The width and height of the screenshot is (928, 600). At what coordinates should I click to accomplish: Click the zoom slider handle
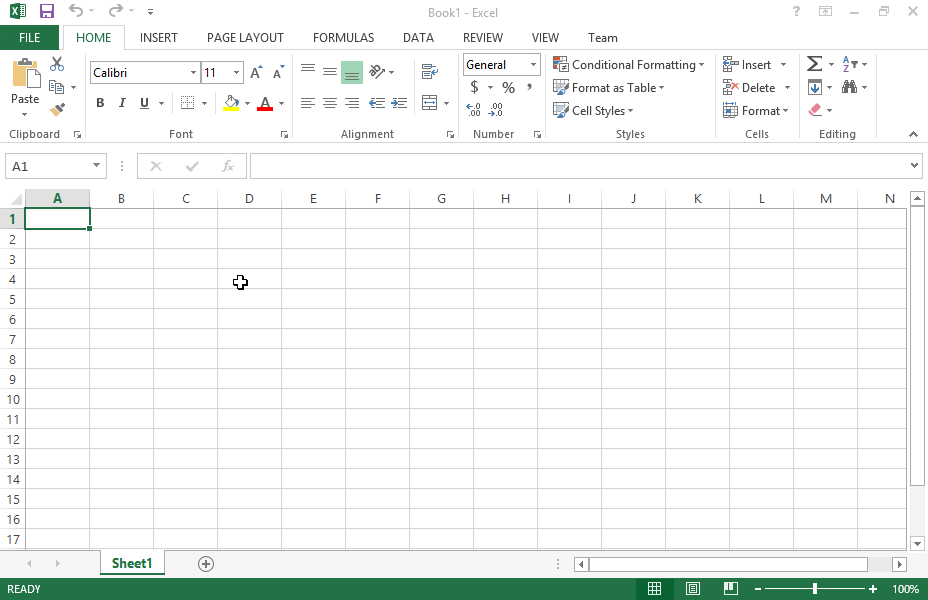(815, 589)
